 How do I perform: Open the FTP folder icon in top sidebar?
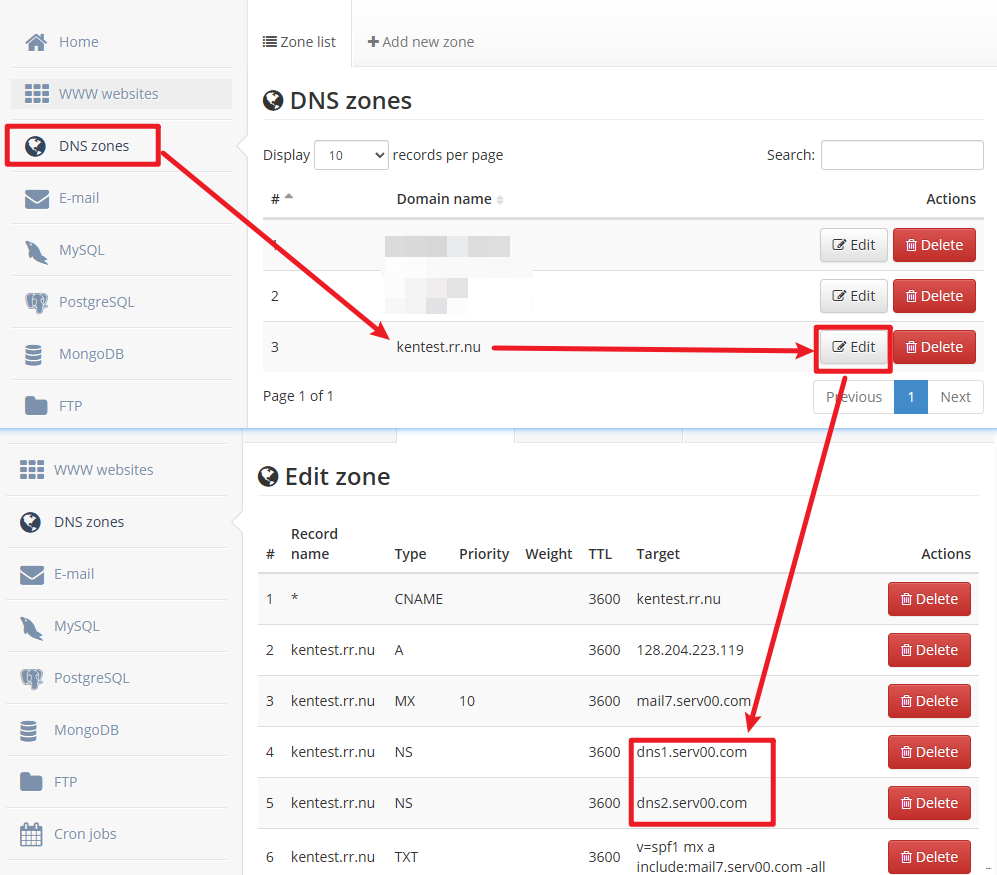tap(37, 406)
